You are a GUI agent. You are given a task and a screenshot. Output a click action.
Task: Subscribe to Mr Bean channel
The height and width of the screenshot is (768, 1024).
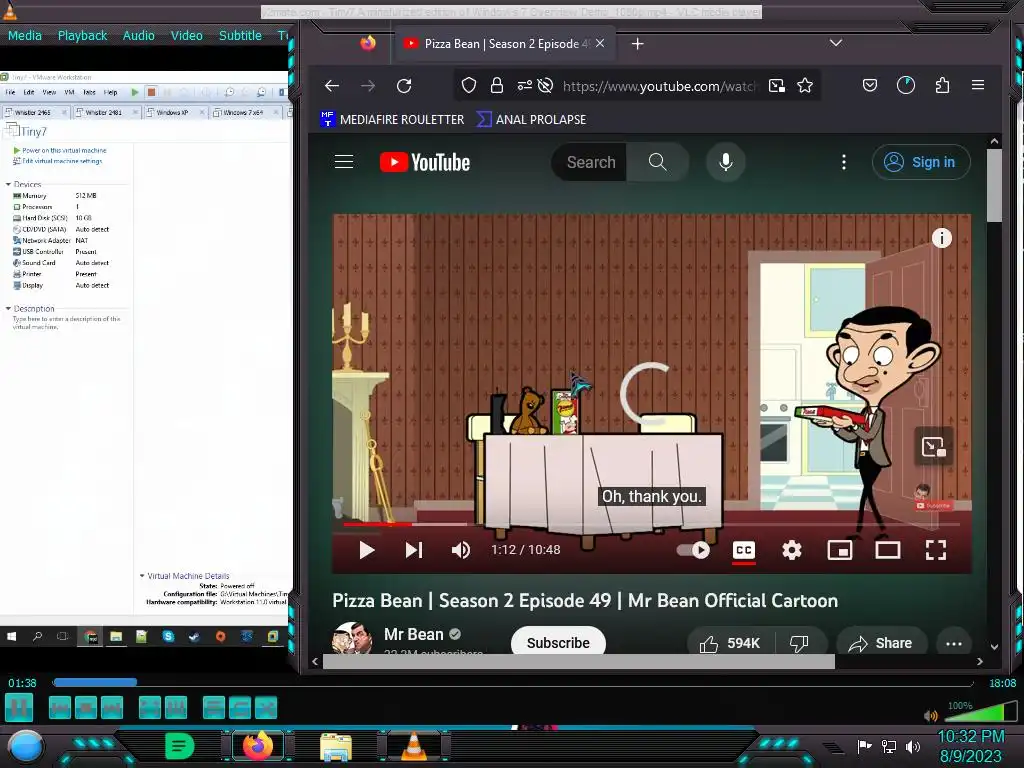[558, 643]
